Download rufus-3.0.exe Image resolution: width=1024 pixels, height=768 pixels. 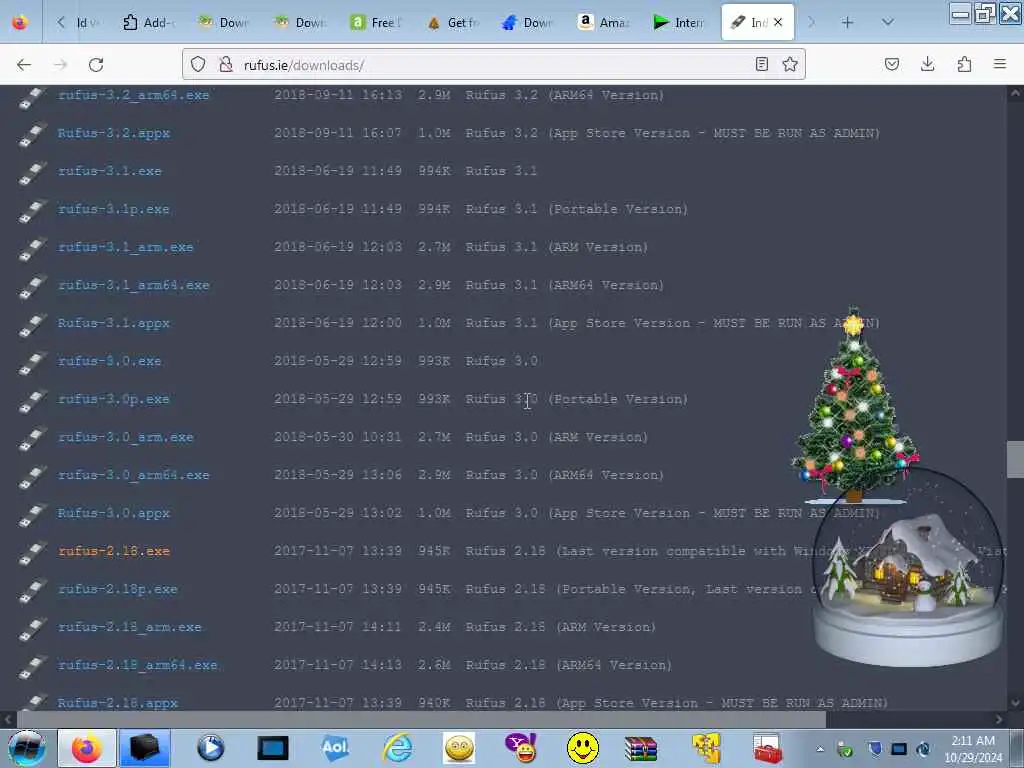(110, 361)
